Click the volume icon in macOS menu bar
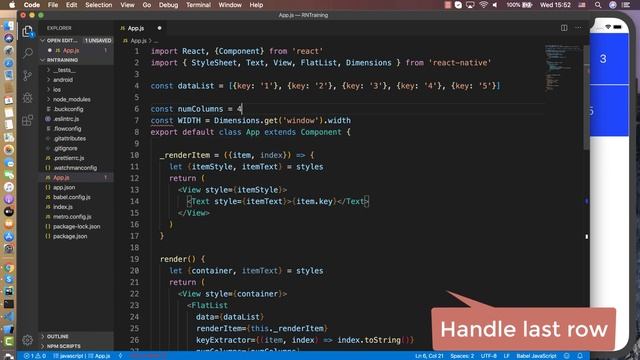This screenshot has height=360, width=640. pyautogui.click(x=495, y=5)
